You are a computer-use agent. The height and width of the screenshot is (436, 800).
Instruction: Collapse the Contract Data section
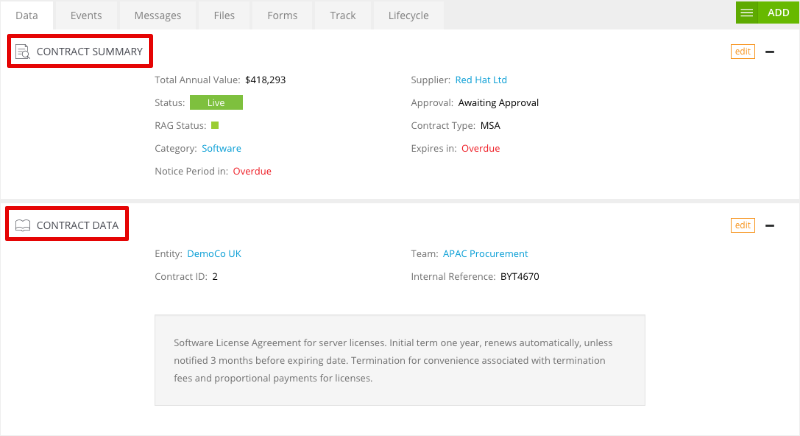pyautogui.click(x=770, y=226)
